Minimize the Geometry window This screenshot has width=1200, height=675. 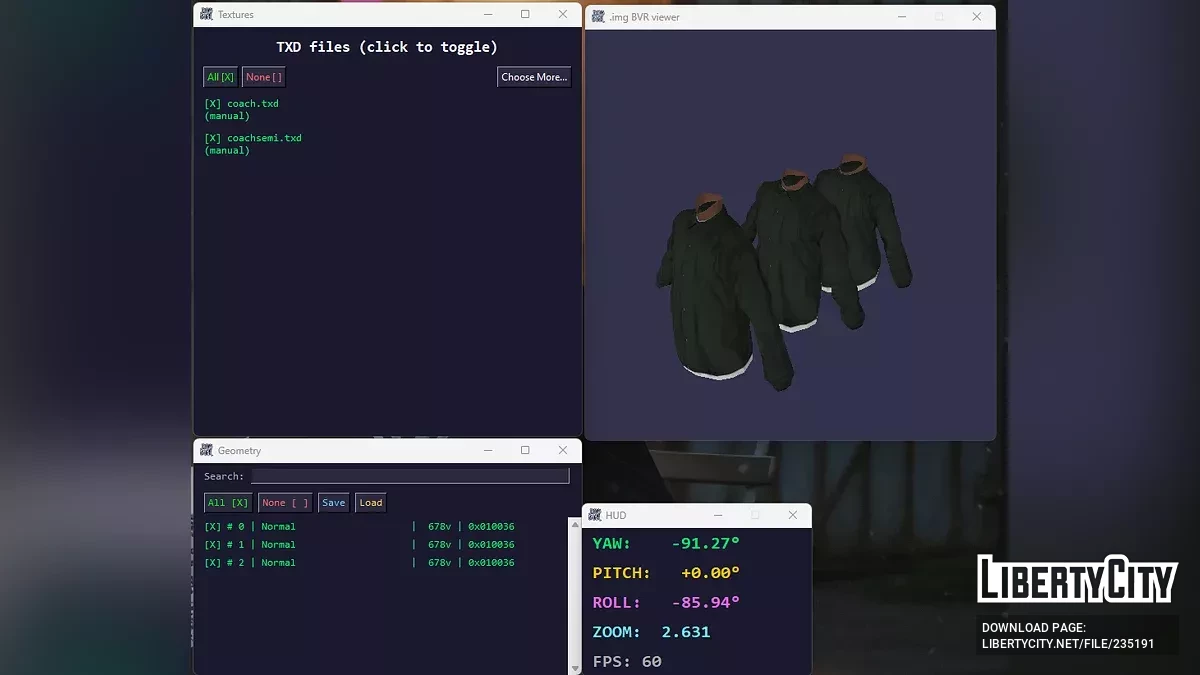(x=488, y=451)
